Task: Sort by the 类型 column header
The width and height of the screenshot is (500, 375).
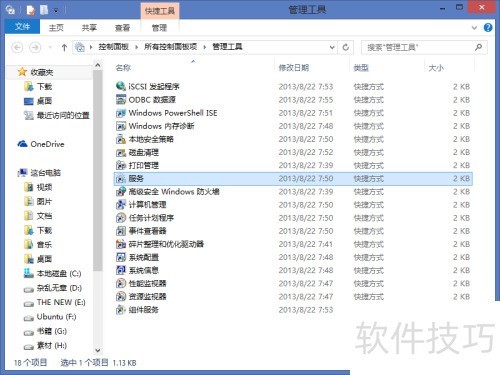Action: tap(361, 68)
